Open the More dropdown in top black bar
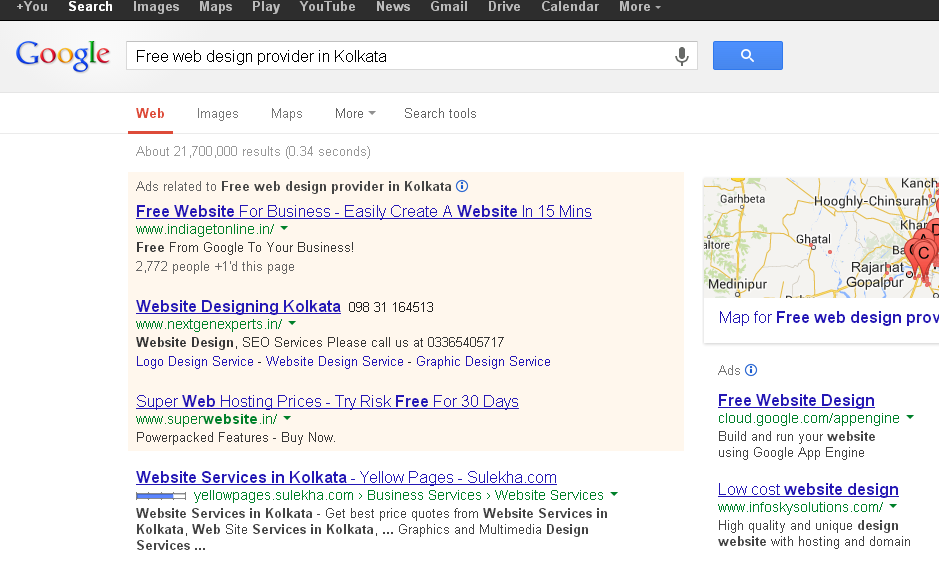 [x=640, y=7]
